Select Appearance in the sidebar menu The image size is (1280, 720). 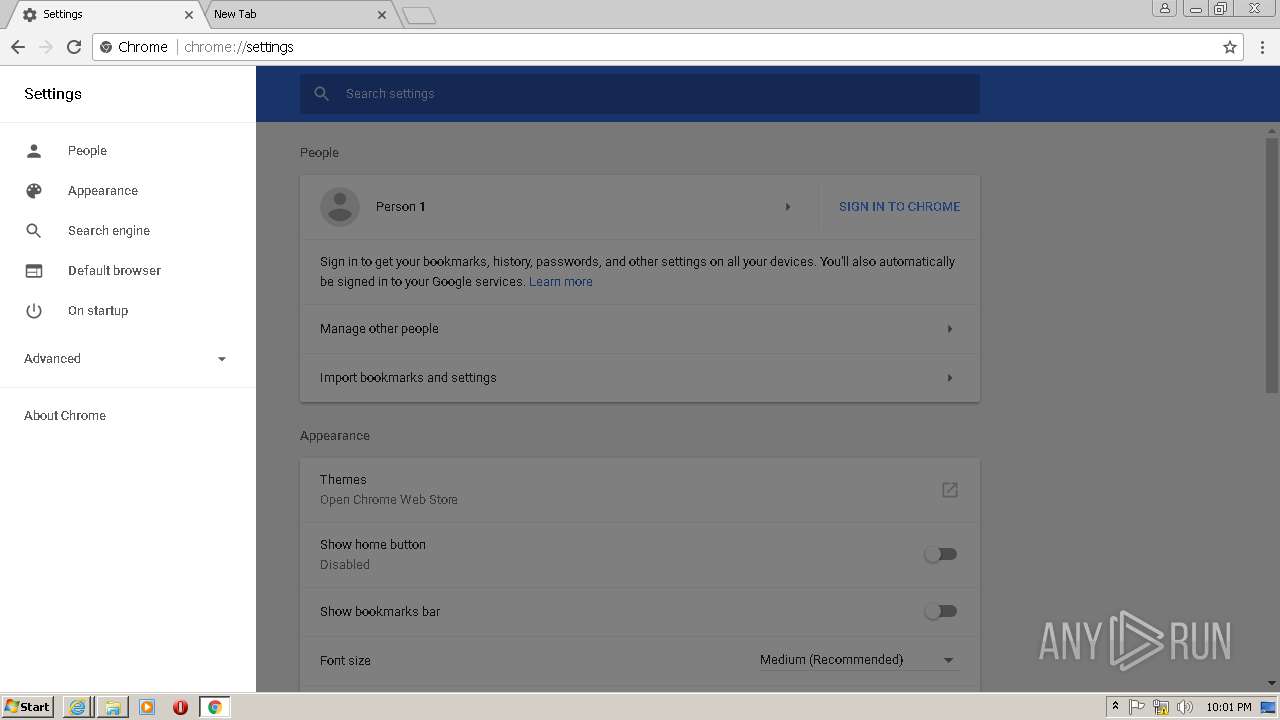pyautogui.click(x=103, y=191)
